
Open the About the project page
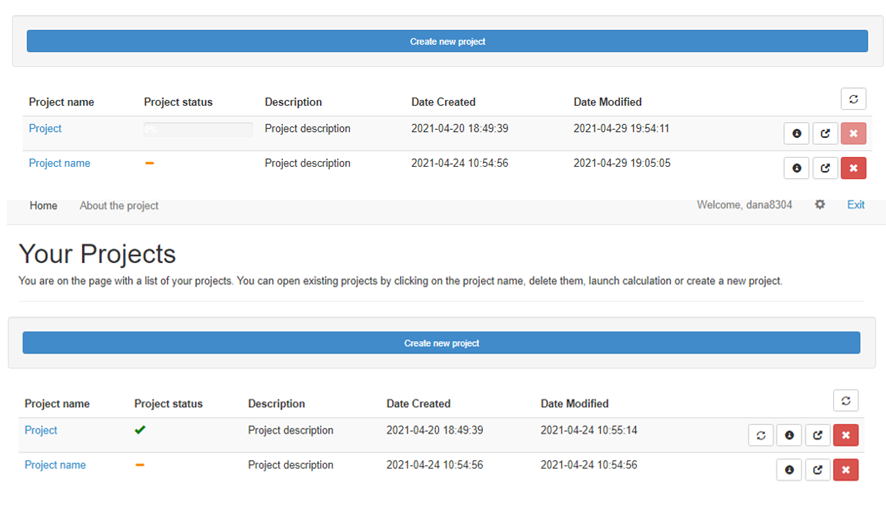(x=119, y=206)
